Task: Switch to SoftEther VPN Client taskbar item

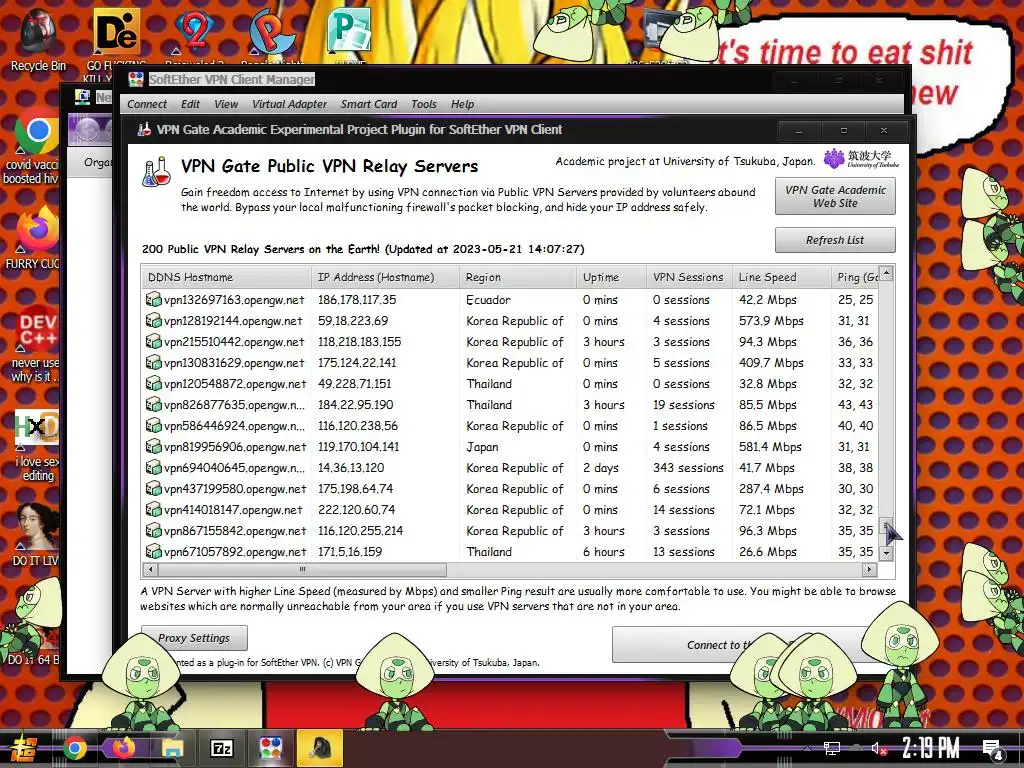Action: [270, 748]
